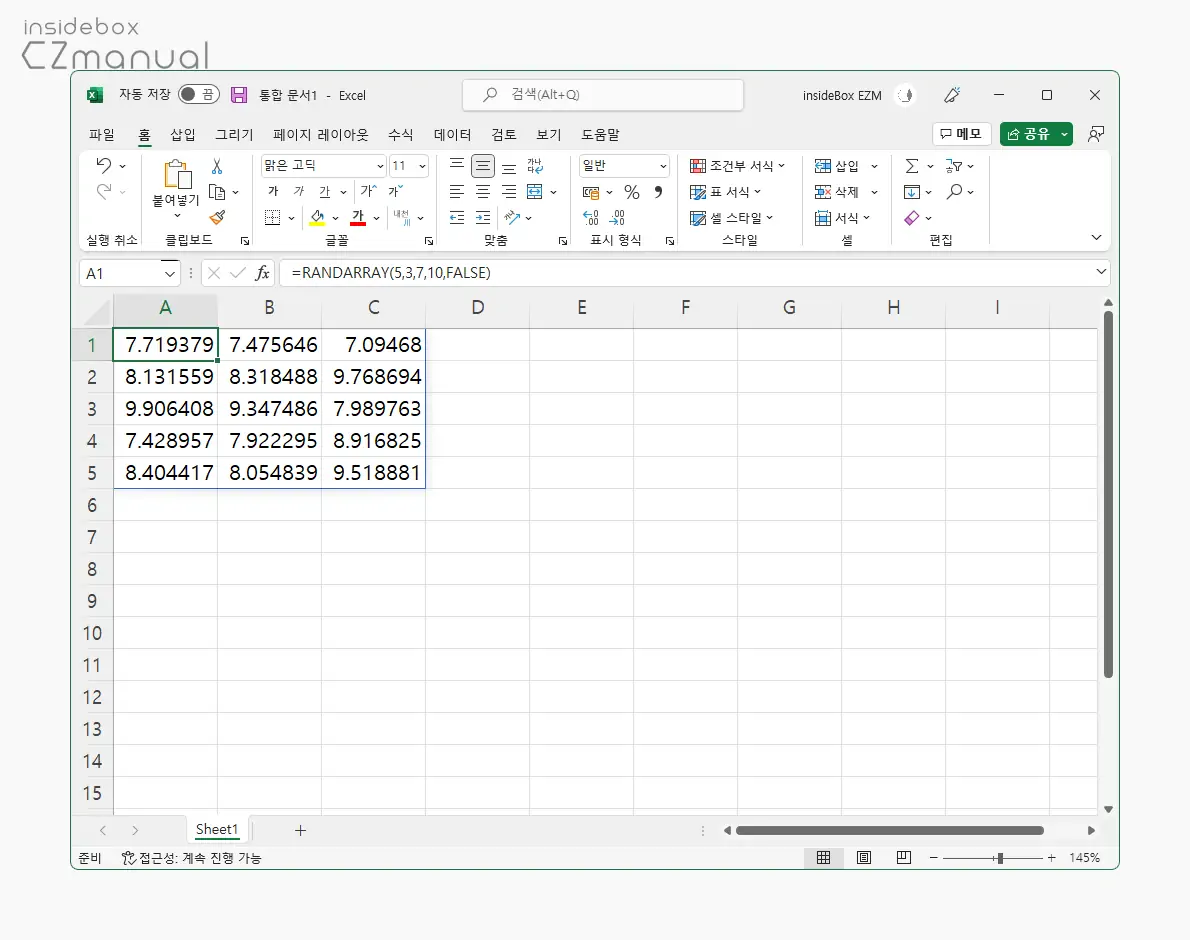
Task: Open the number format 일반 dropdown
Action: click(x=663, y=166)
